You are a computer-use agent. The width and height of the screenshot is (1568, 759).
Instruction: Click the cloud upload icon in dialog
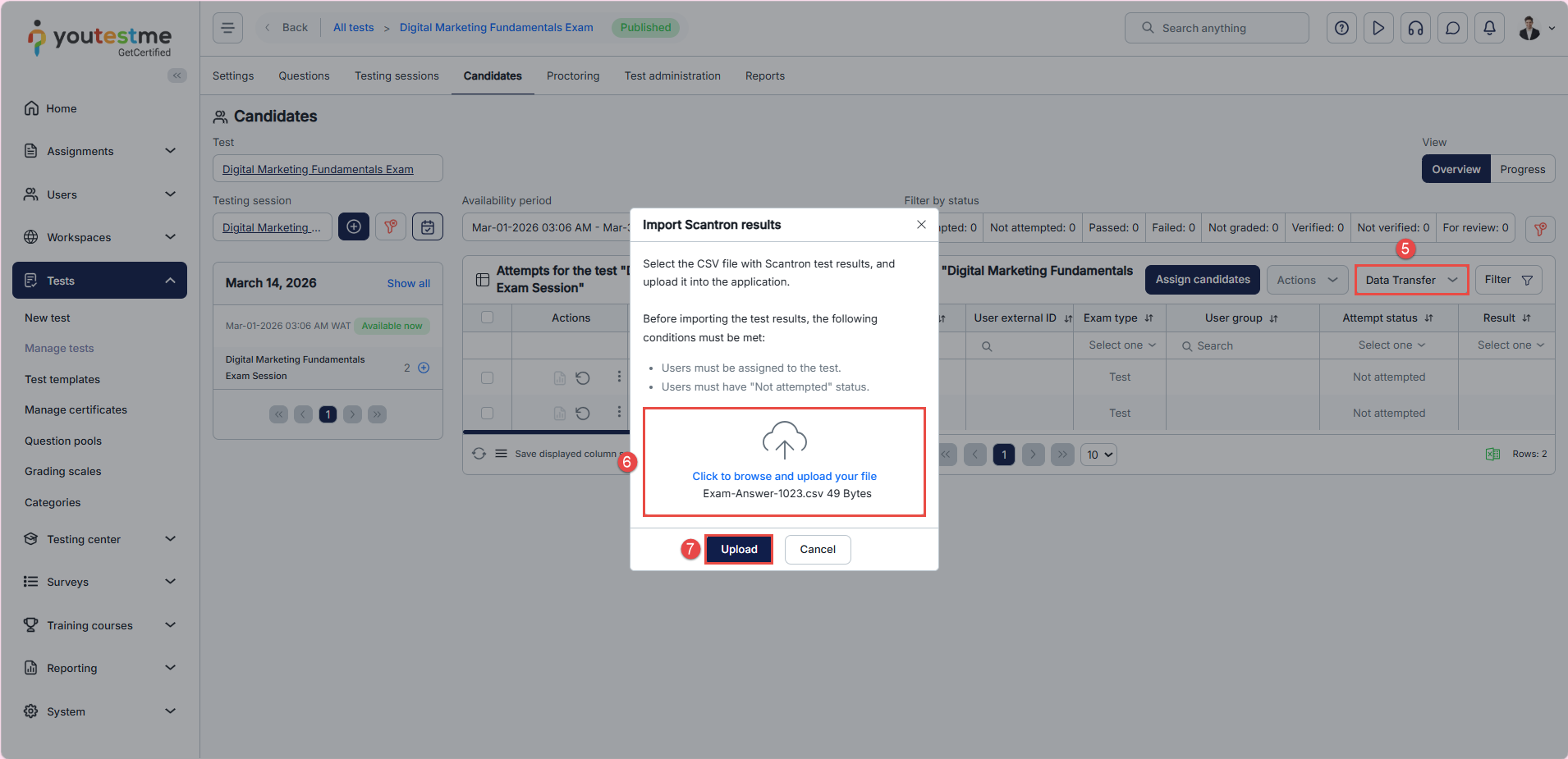784,440
